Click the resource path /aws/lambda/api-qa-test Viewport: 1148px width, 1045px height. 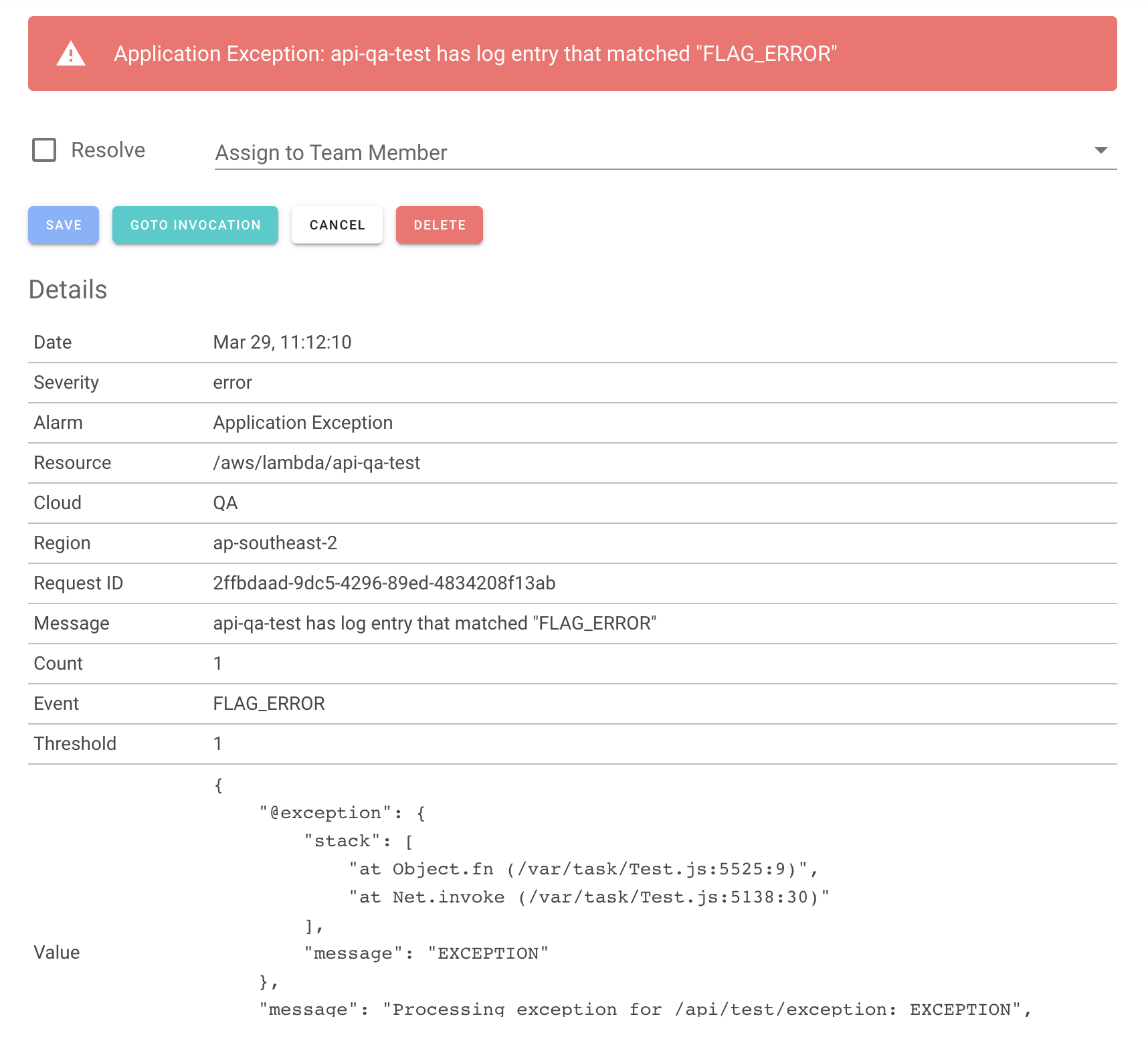[x=316, y=463]
